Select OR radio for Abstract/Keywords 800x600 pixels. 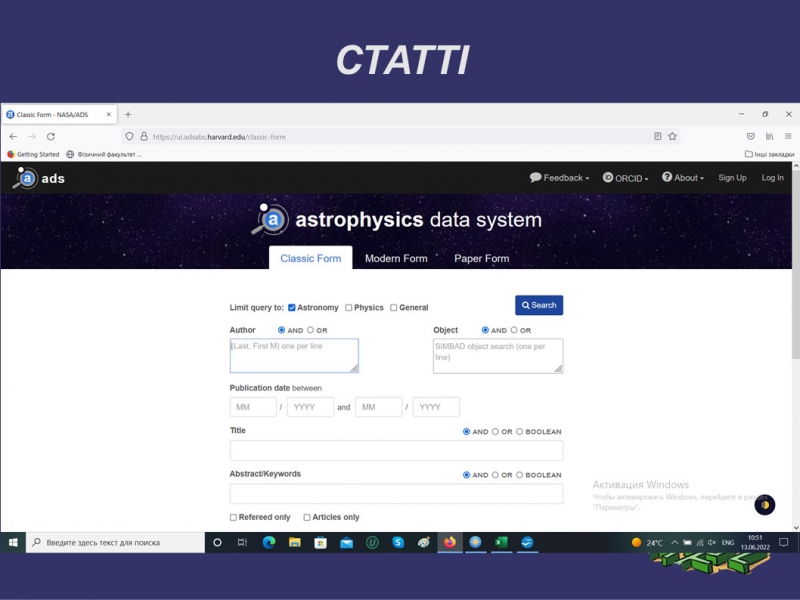click(495, 475)
